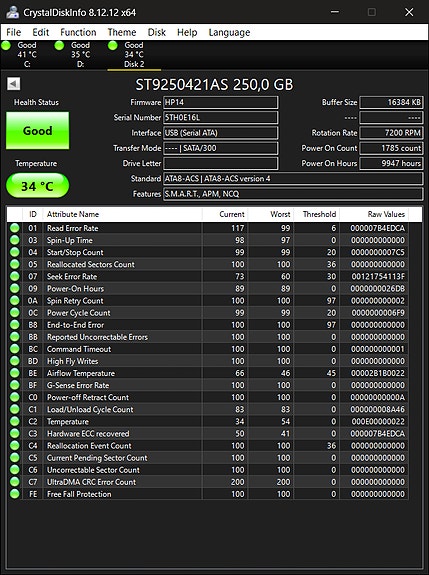Click green status dot of Seek Error Rate
The width and height of the screenshot is (429, 575).
15,276
